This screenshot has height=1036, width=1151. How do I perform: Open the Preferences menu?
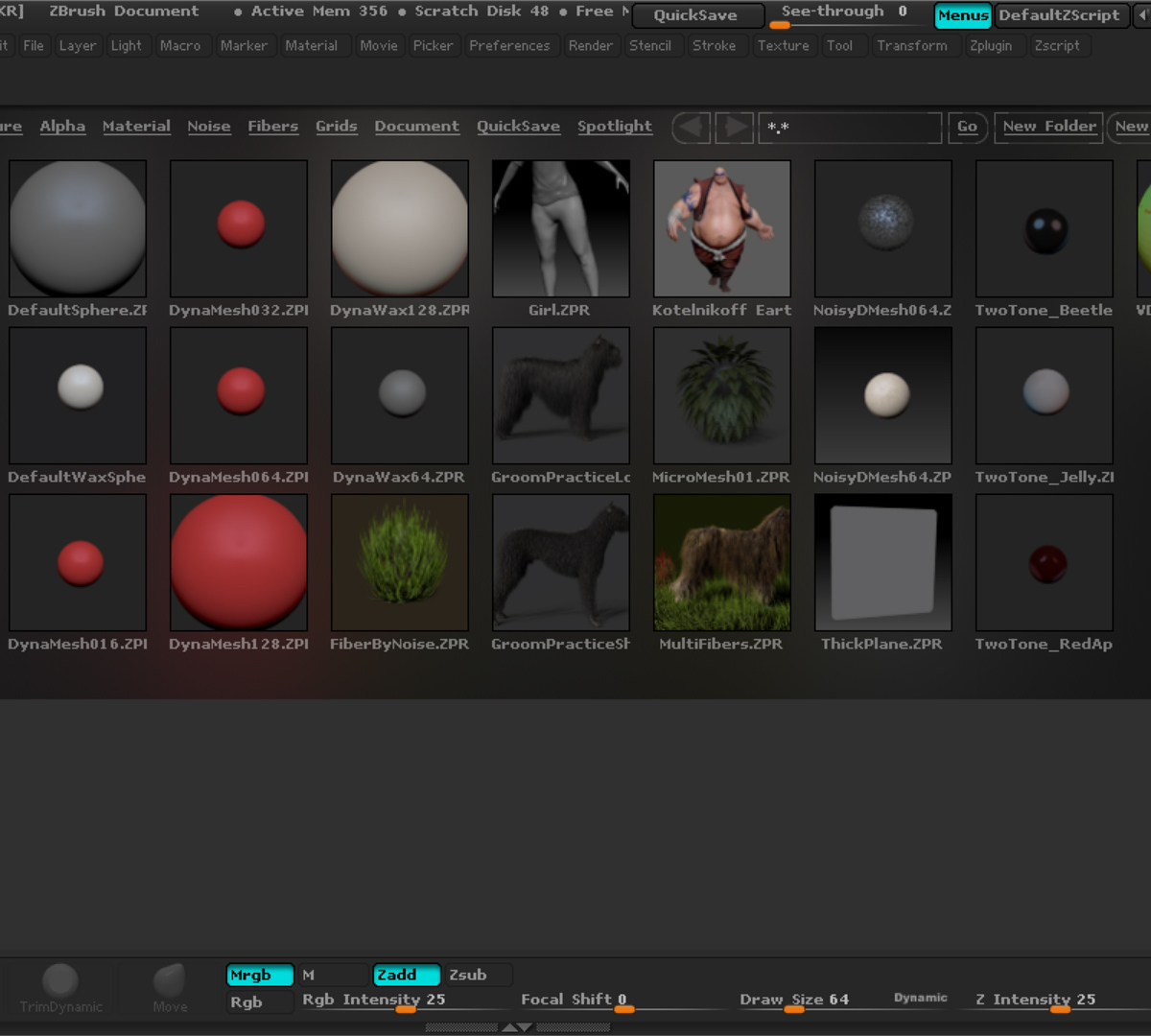coord(509,45)
